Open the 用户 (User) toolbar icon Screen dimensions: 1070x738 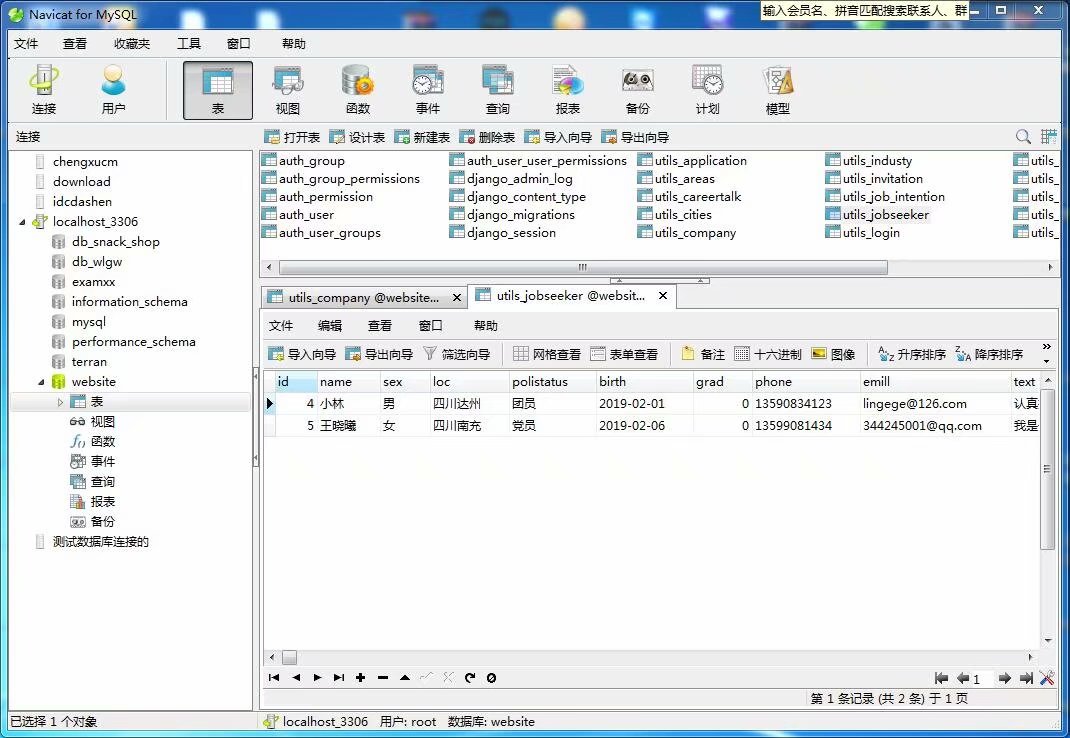[x=113, y=89]
